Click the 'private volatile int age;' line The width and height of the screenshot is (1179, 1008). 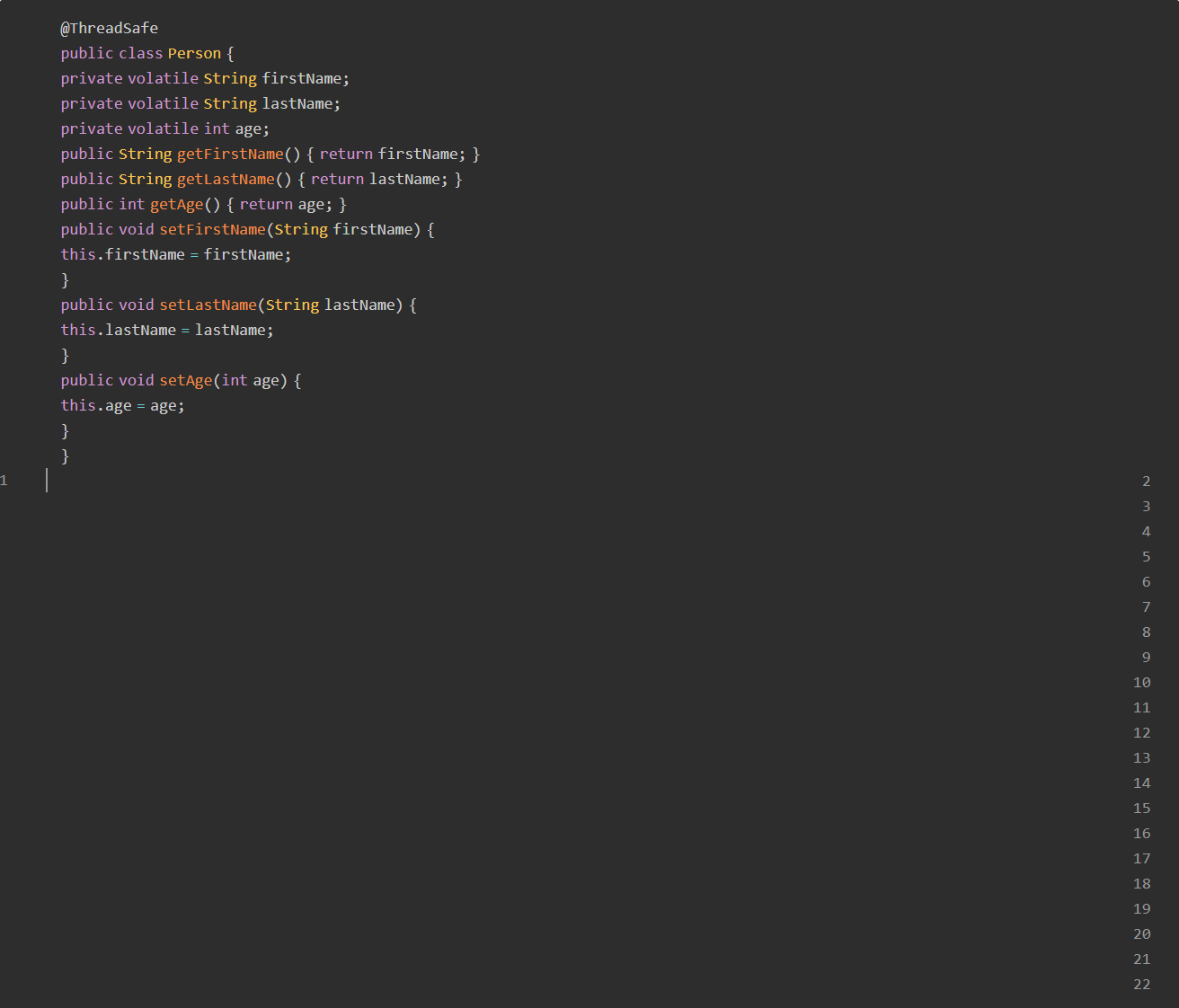coord(164,128)
